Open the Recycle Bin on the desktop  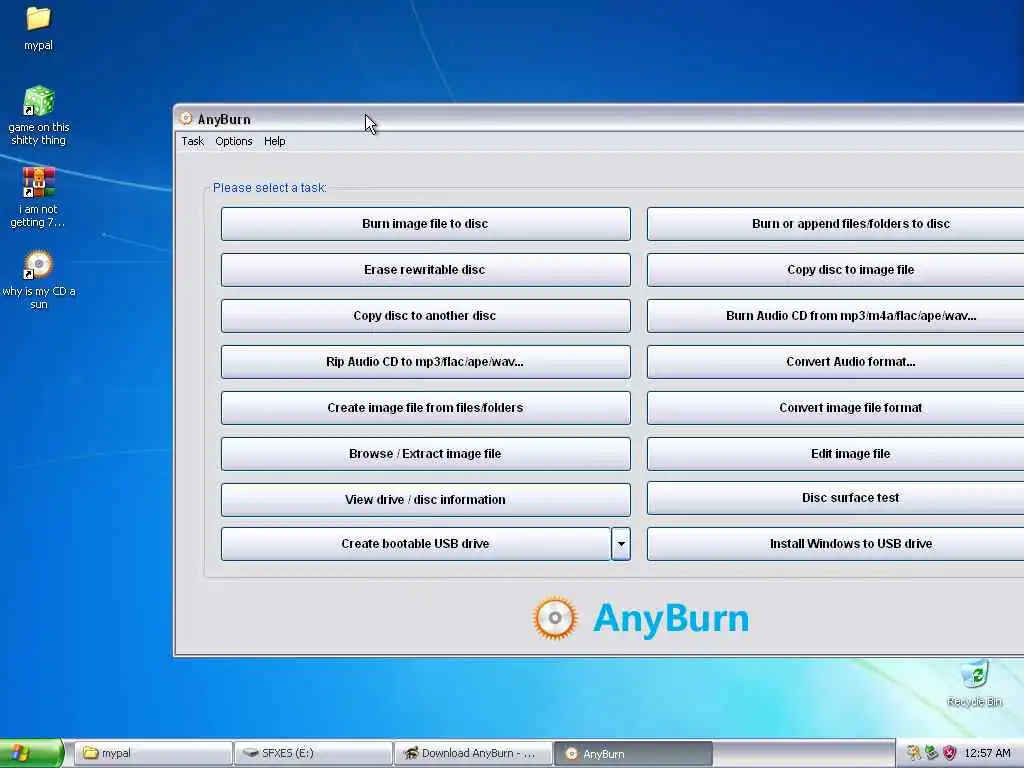point(974,684)
